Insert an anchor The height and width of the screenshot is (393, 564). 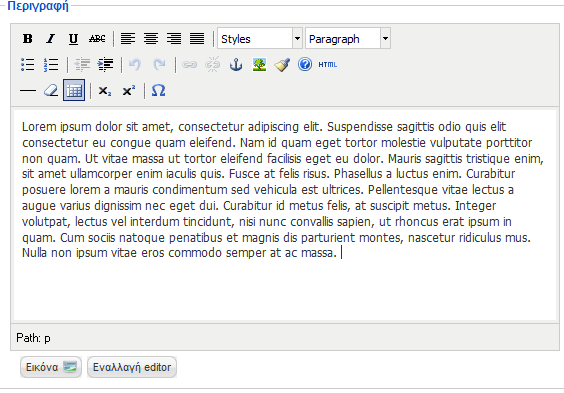coord(236,65)
